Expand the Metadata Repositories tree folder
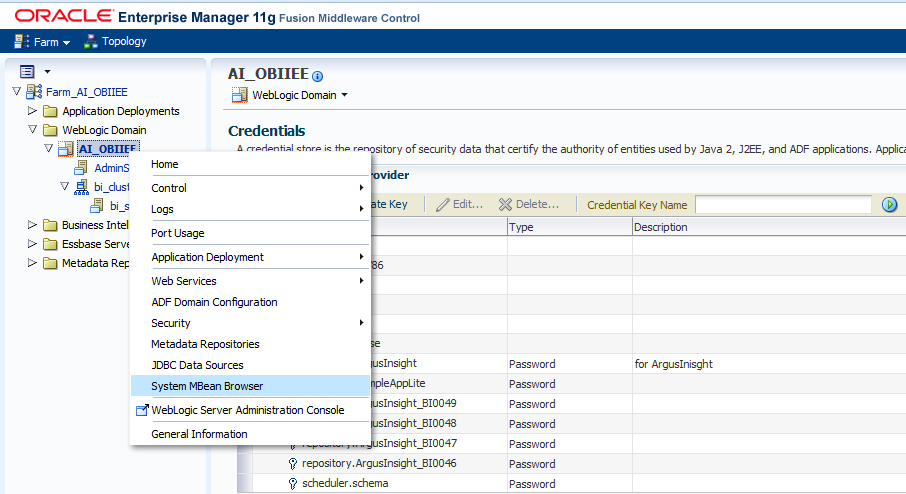906x494 pixels. (32, 262)
